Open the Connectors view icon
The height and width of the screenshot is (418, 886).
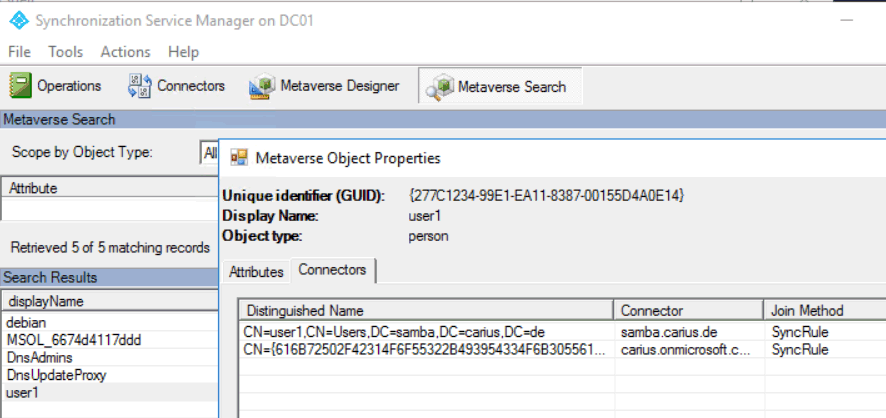click(139, 86)
